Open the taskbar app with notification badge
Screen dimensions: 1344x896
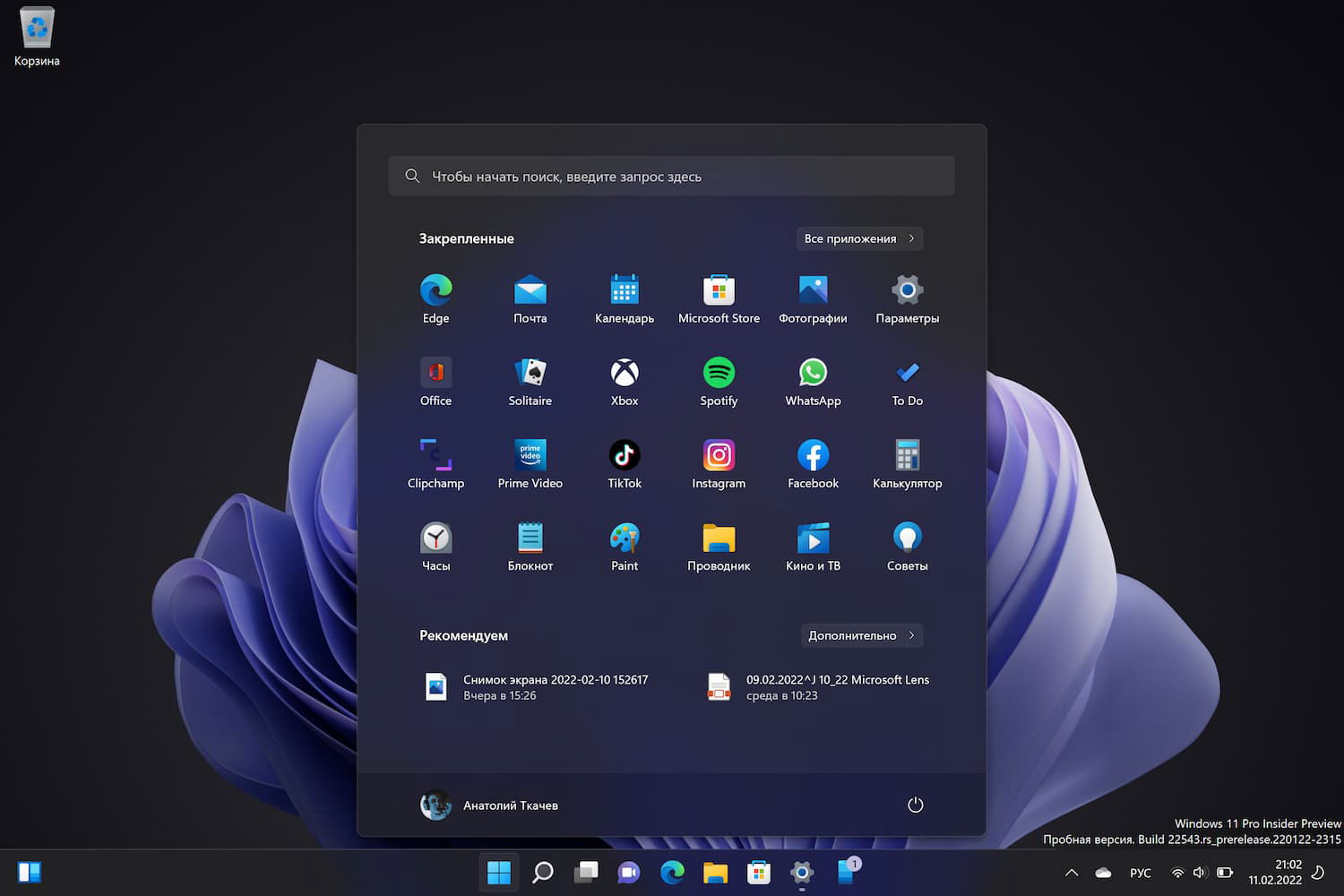pos(846,872)
